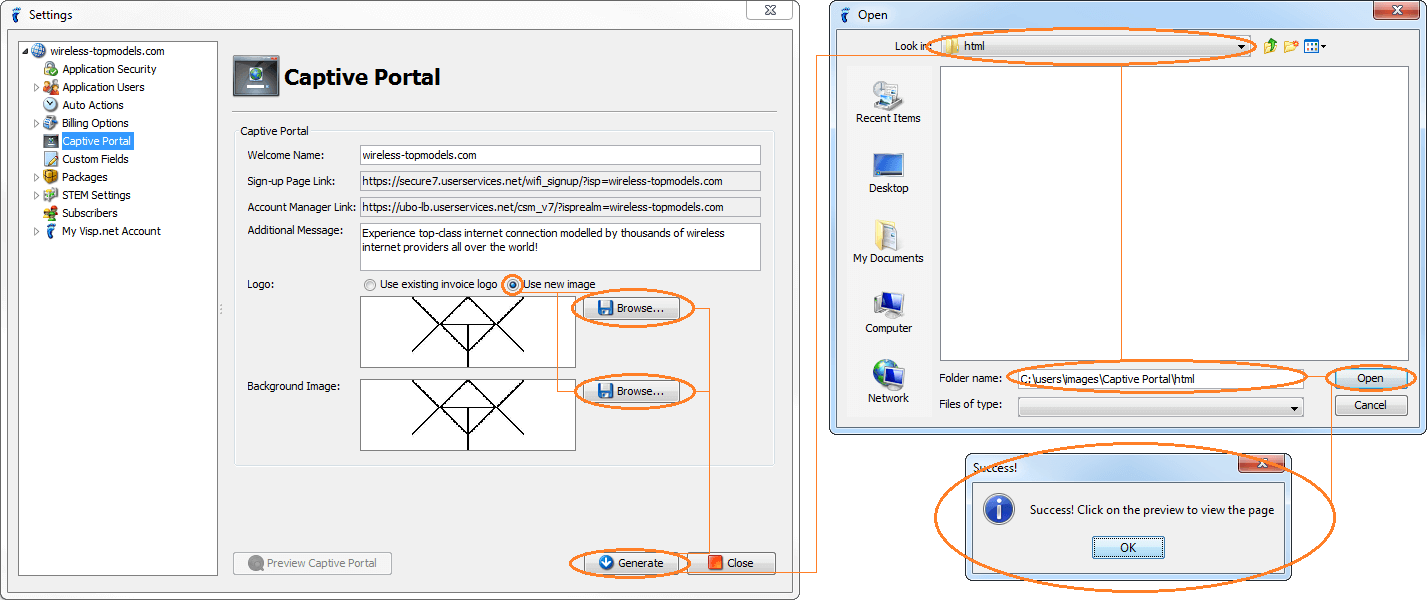Collapse the wireless-topmodels.com root node
1427x600 pixels.
tap(25, 51)
